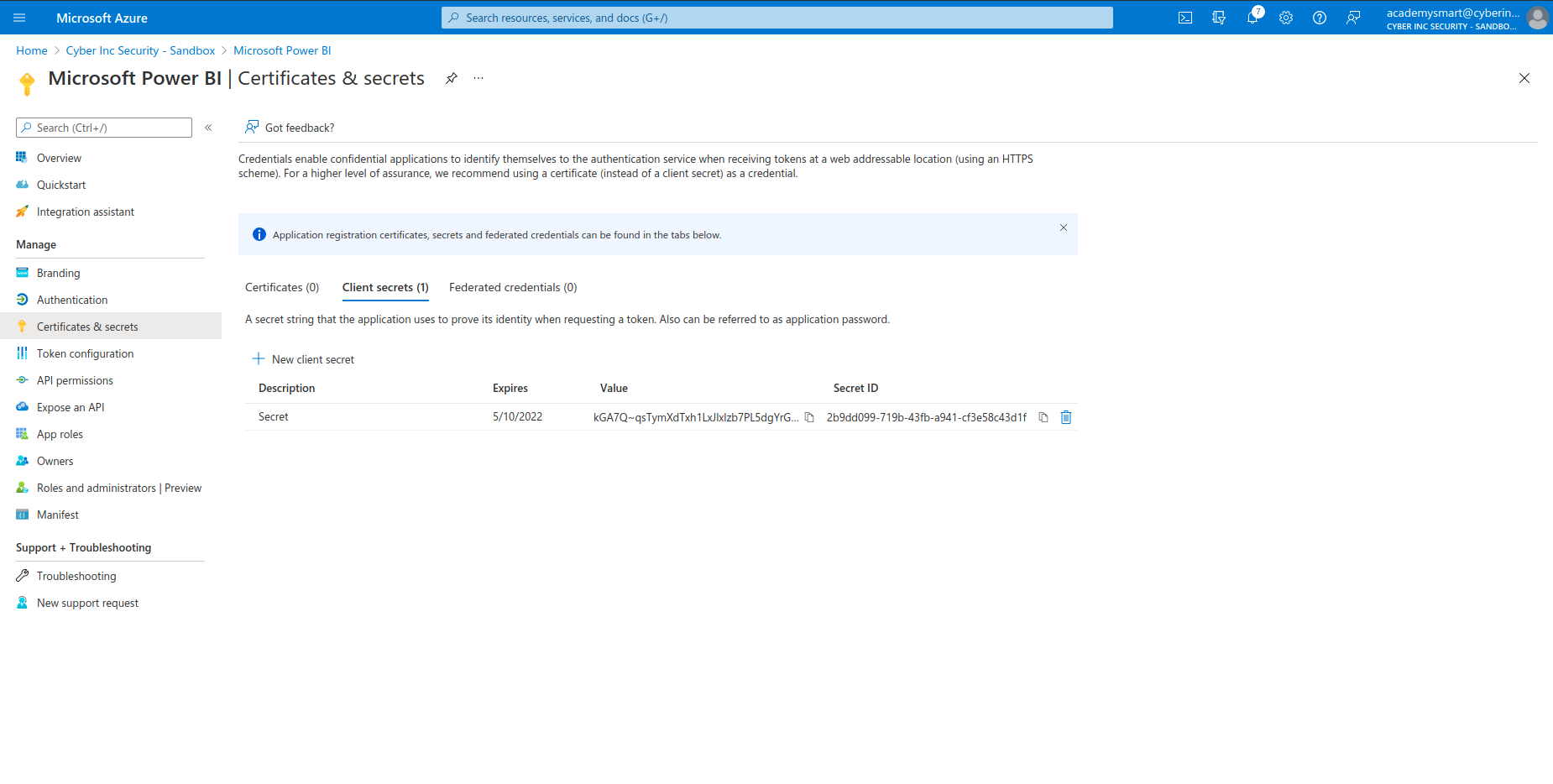Click the Troubleshooting wrench icon
The width and height of the screenshot is (1553, 784).
click(22, 576)
